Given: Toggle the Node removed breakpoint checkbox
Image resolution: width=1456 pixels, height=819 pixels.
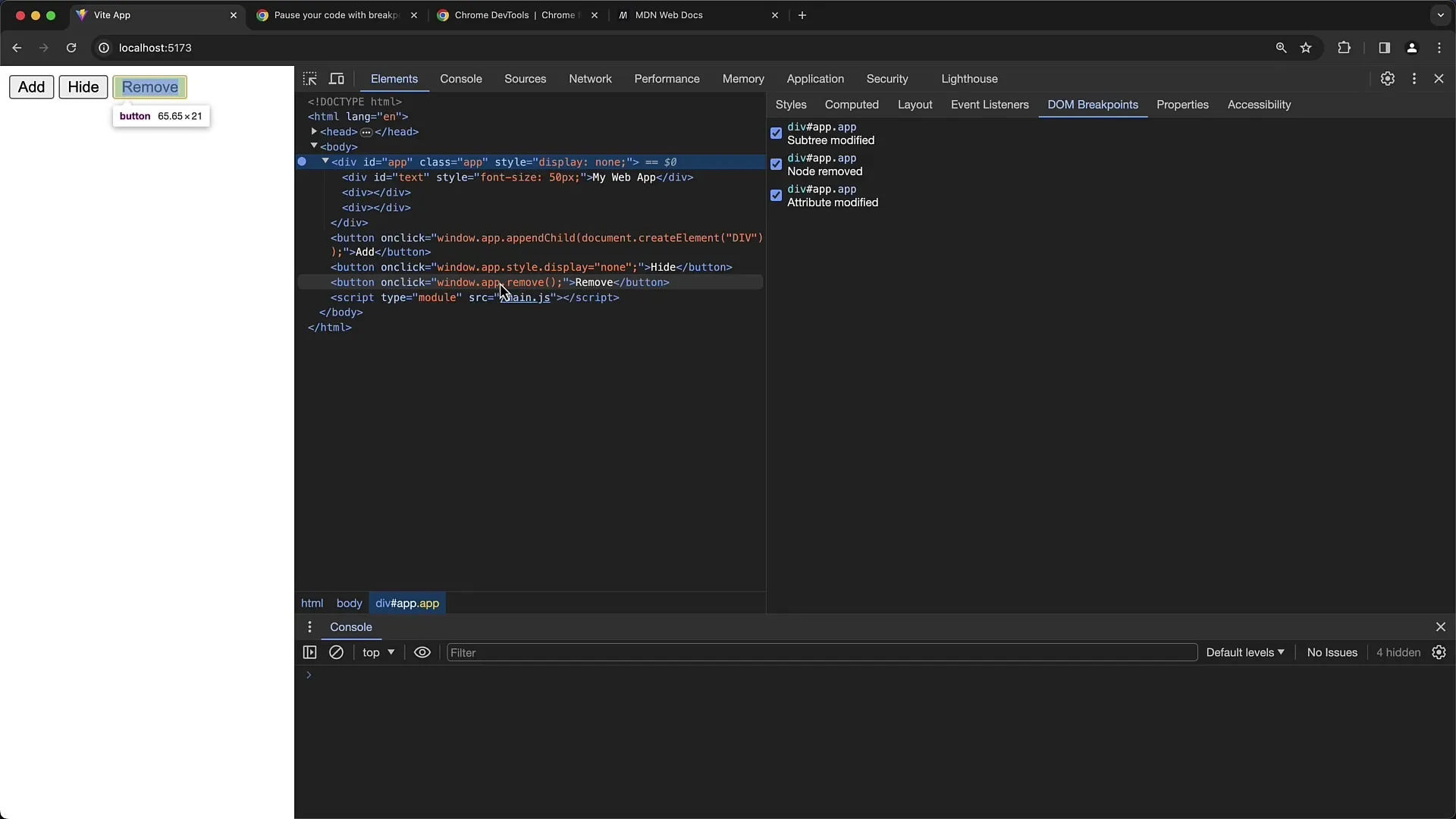Looking at the screenshot, I should 776,164.
